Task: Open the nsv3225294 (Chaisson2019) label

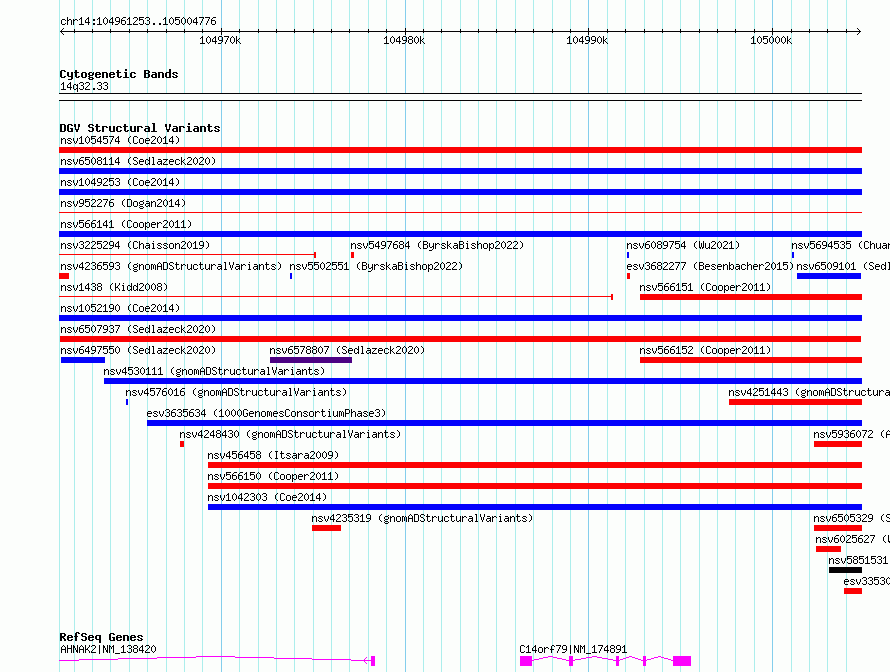Action: pyautogui.click(x=135, y=245)
